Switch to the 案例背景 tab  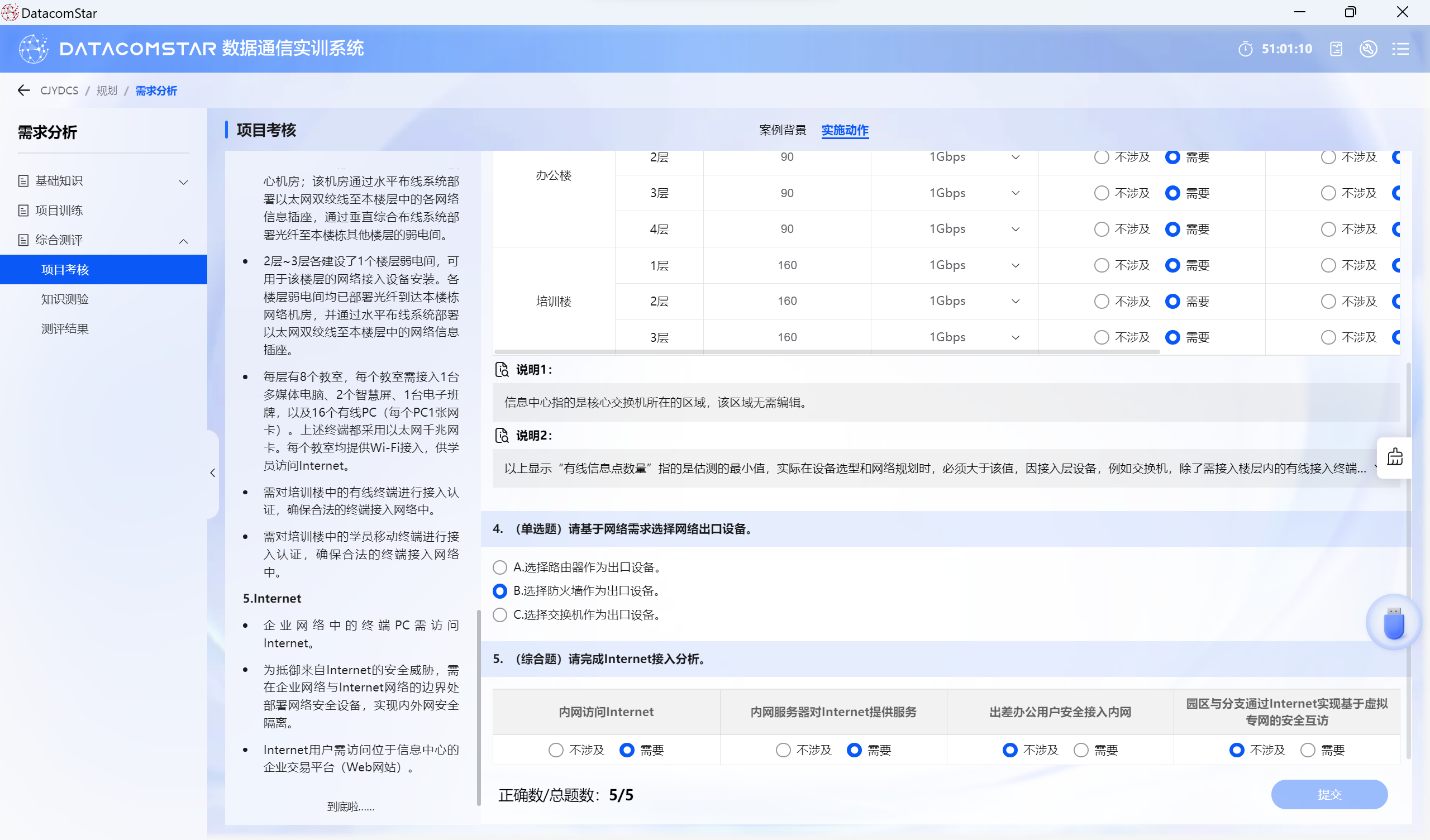[782, 130]
